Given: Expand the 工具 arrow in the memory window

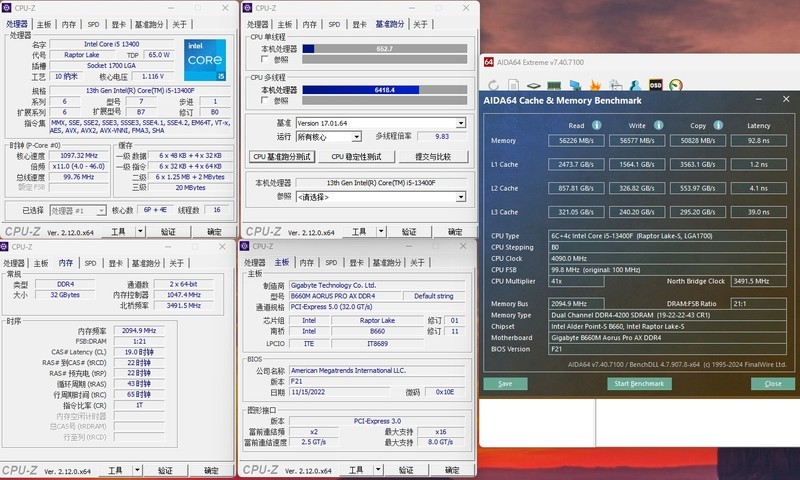Looking at the screenshot, I should click(x=137, y=470).
